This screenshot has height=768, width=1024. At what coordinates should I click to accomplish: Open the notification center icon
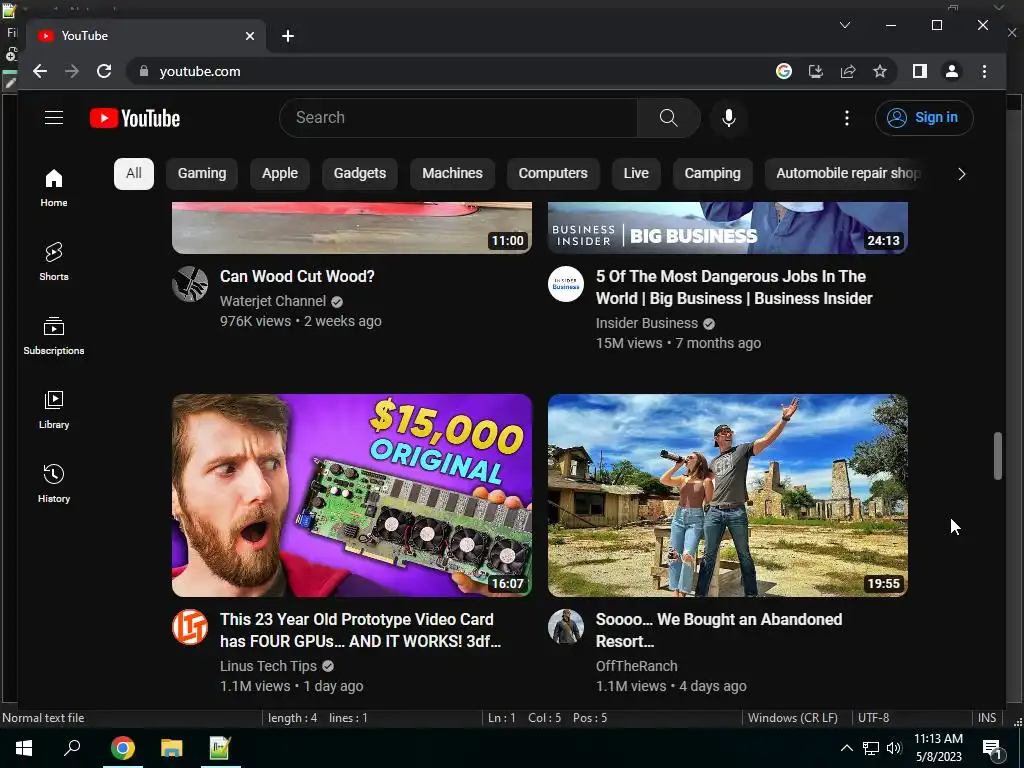993,748
